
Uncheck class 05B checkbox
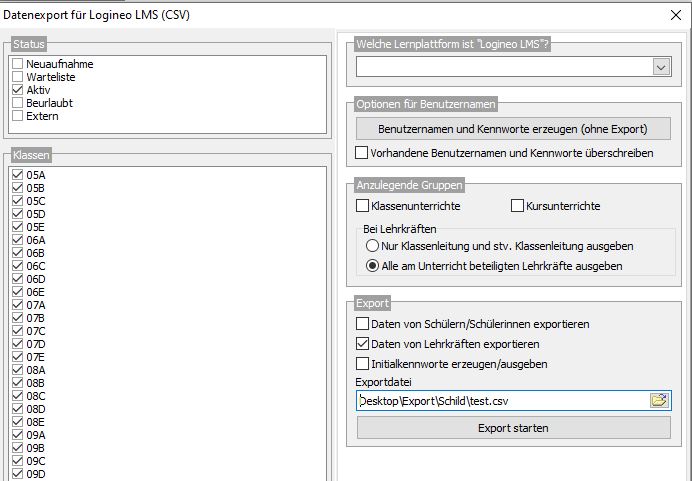tap(17, 188)
